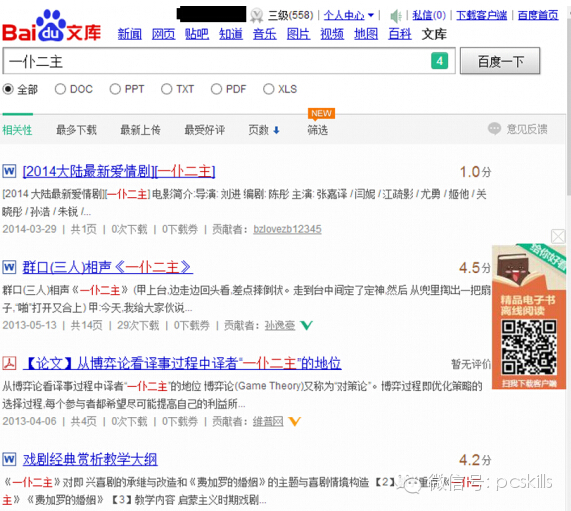Image resolution: width=571 pixels, height=511 pixels.
Task: Open the 图片 navigation link
Action: pyautogui.click(x=299, y=34)
